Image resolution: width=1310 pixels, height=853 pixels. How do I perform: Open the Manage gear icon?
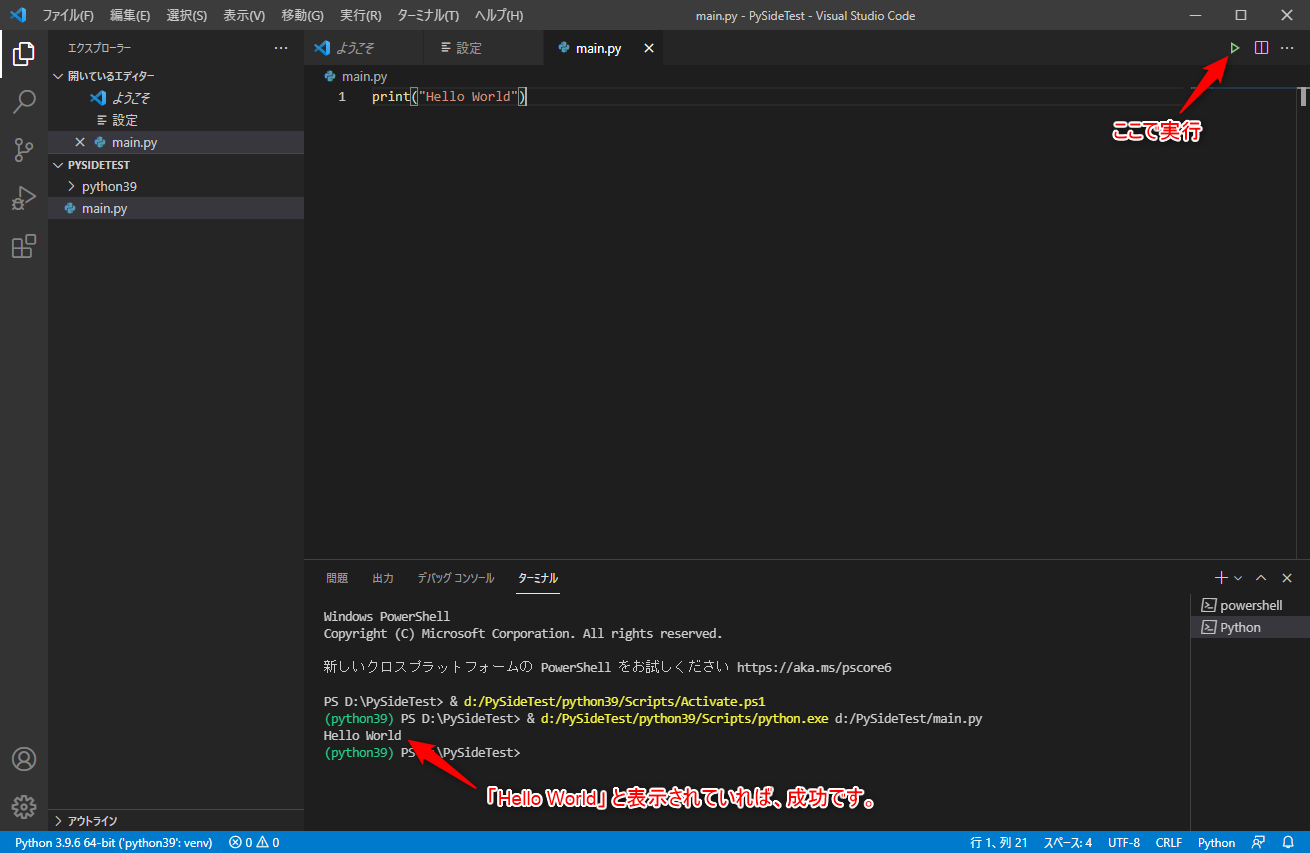pyautogui.click(x=24, y=807)
